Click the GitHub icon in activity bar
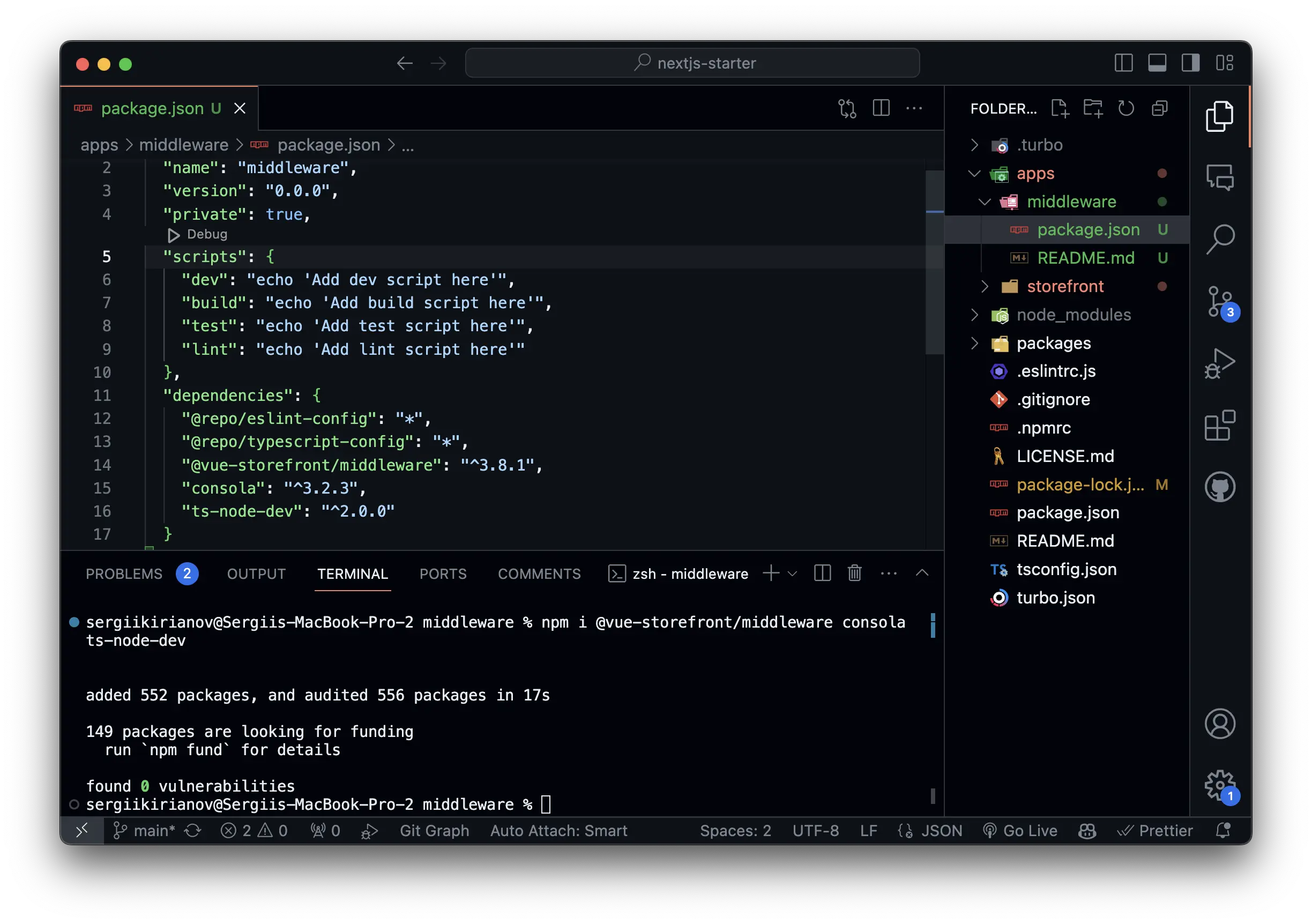This screenshot has width=1312, height=924. (x=1219, y=487)
